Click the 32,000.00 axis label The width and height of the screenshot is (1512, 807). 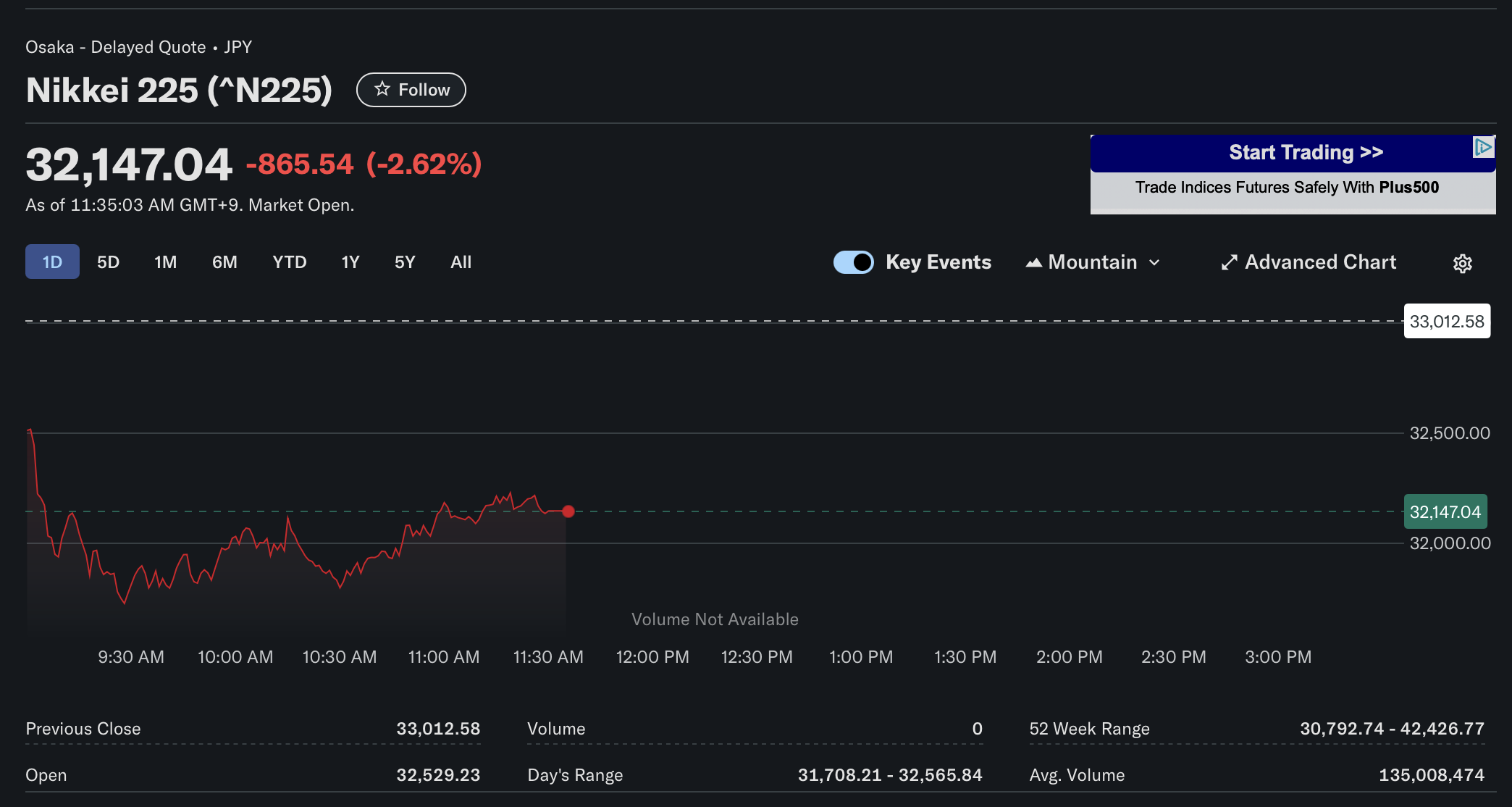[1450, 543]
